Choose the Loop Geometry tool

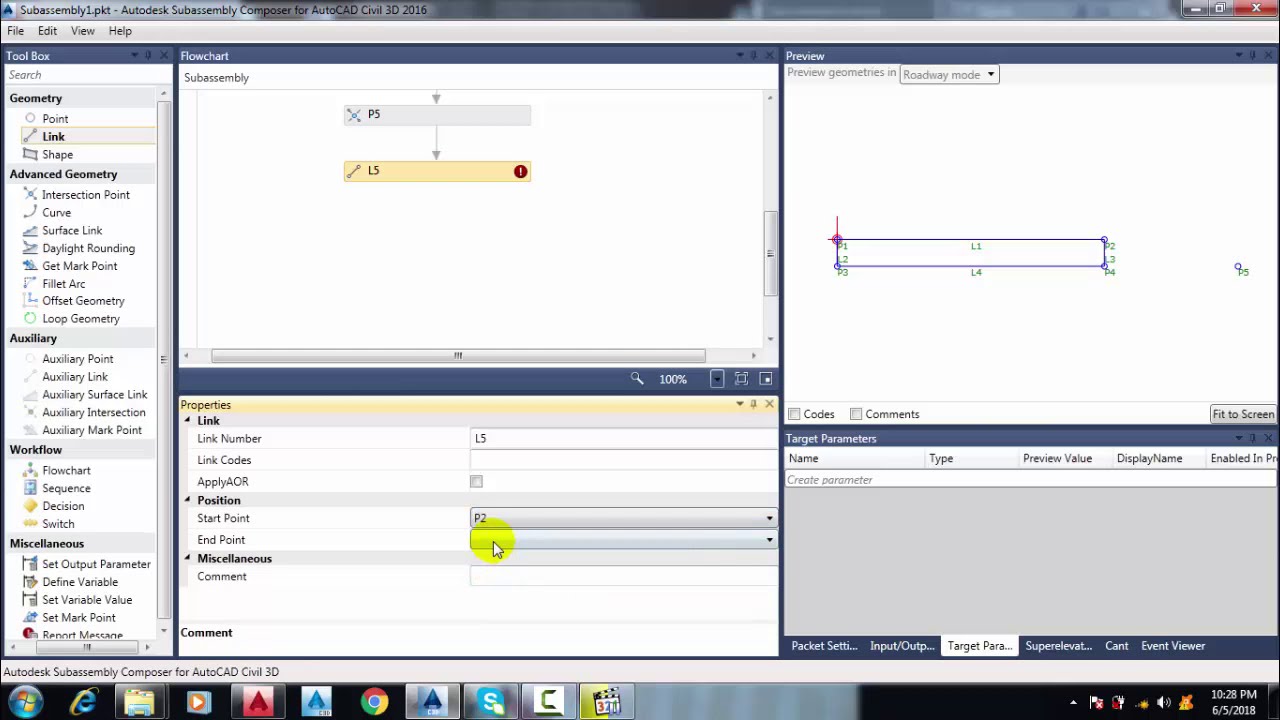coord(80,319)
